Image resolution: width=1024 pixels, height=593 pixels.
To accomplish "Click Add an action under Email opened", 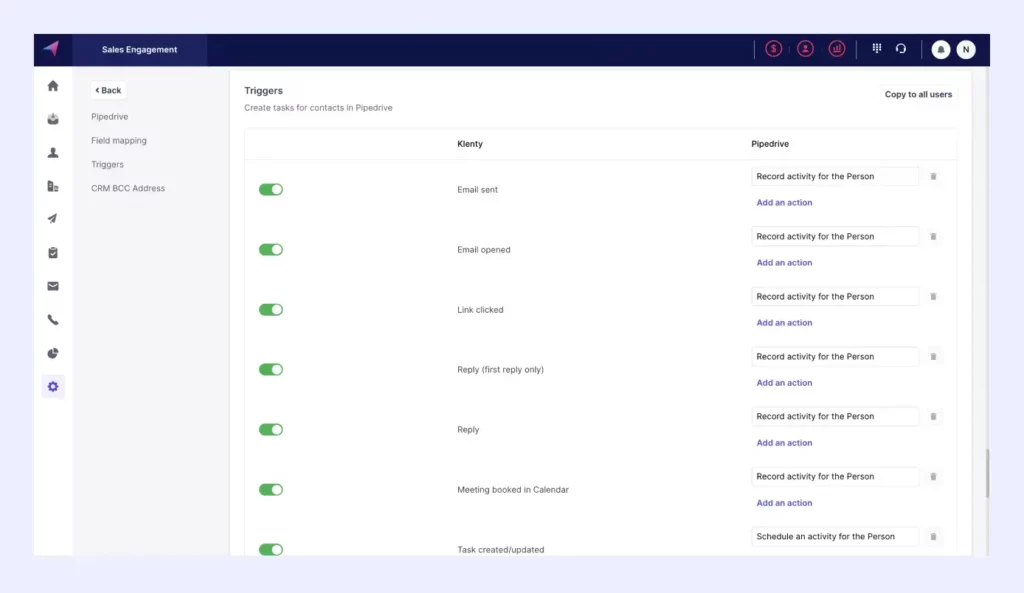I will tap(784, 263).
